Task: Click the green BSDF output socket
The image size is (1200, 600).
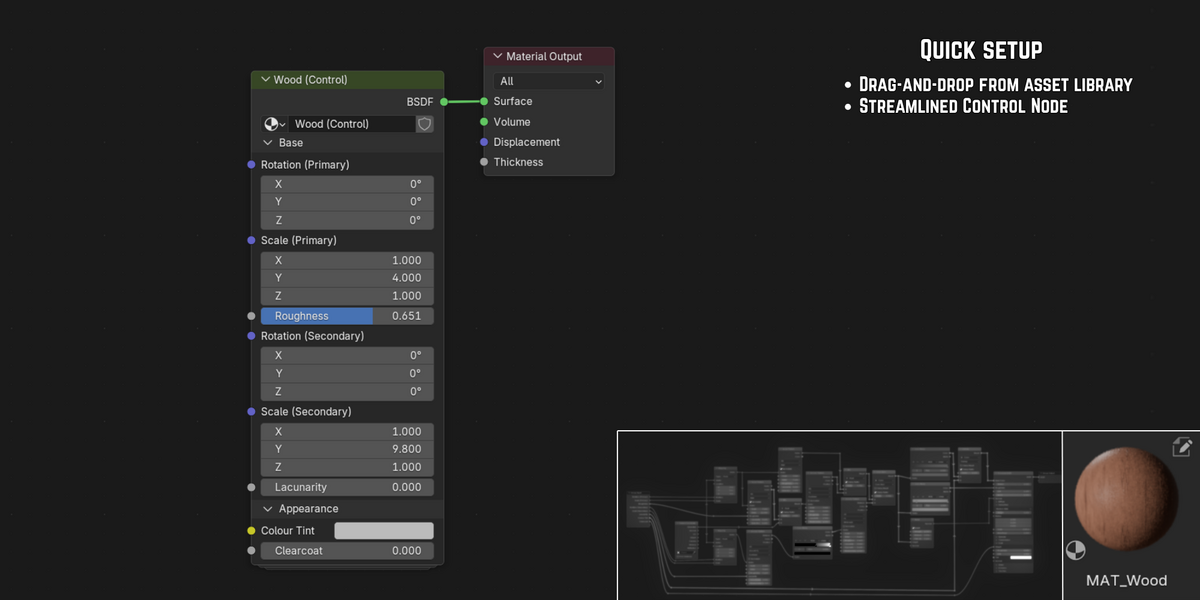Action: tap(444, 102)
